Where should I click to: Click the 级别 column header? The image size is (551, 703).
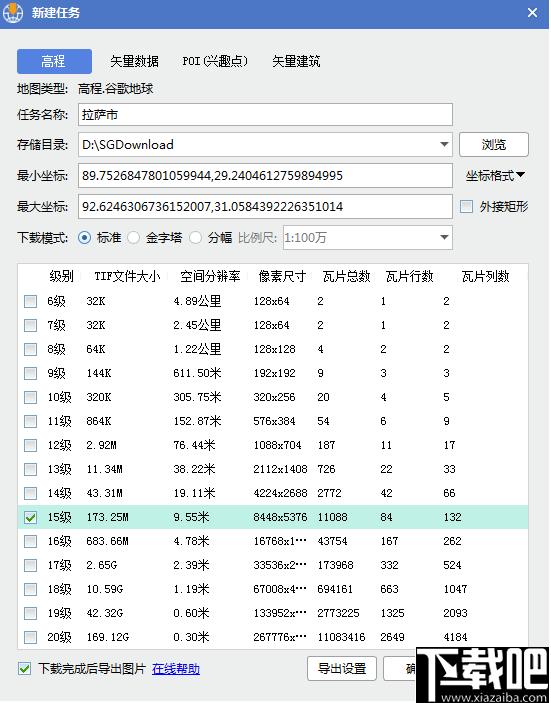coord(61,277)
